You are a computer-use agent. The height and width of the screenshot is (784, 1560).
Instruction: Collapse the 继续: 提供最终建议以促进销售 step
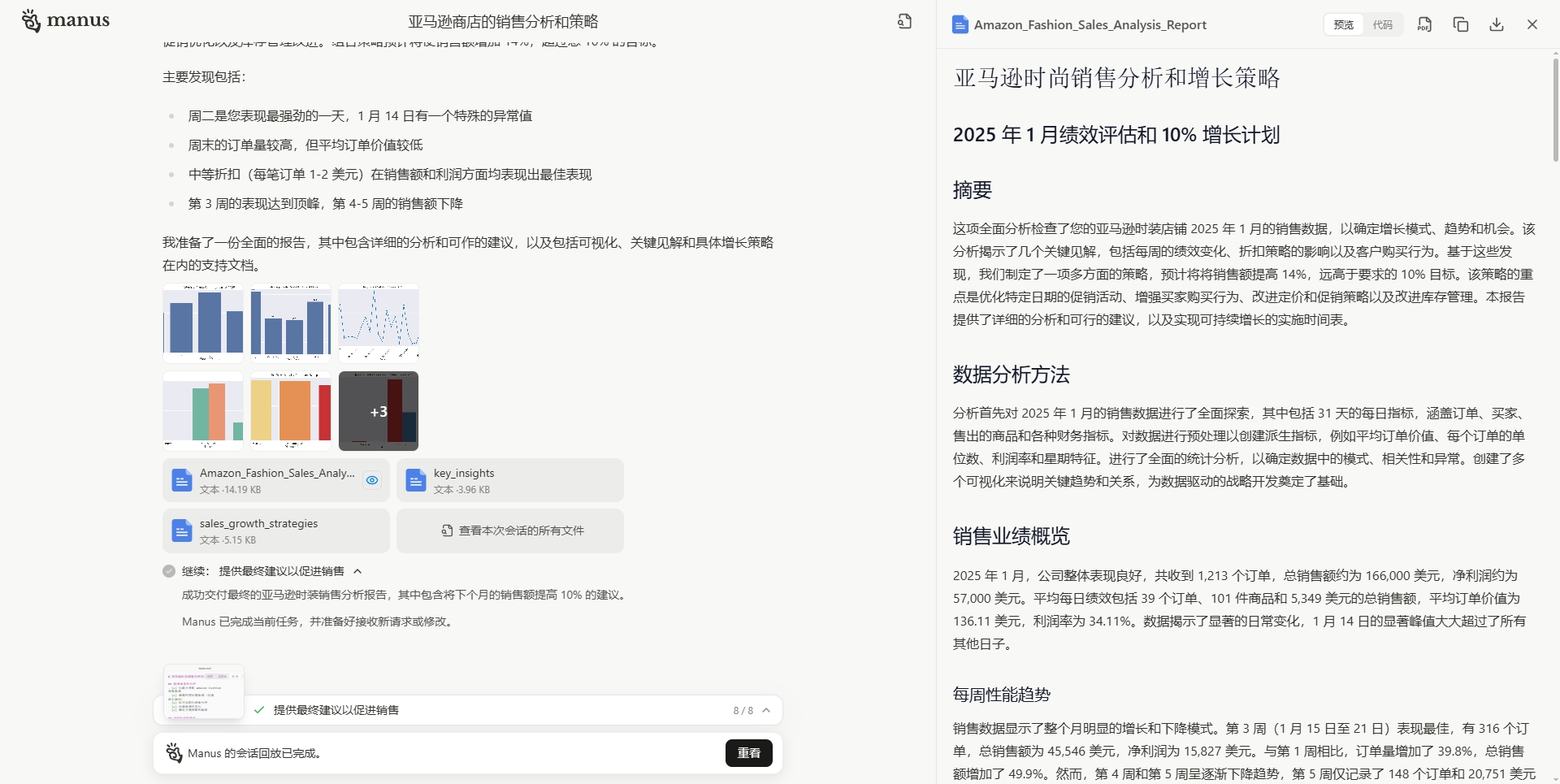point(357,571)
